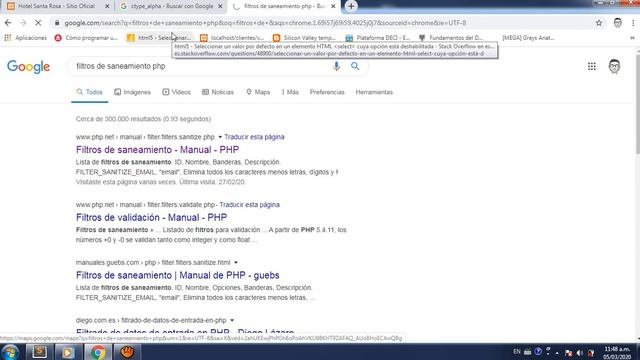This screenshot has height=360, width=640.
Task: Switch to Noticias results
Action: 218,92
